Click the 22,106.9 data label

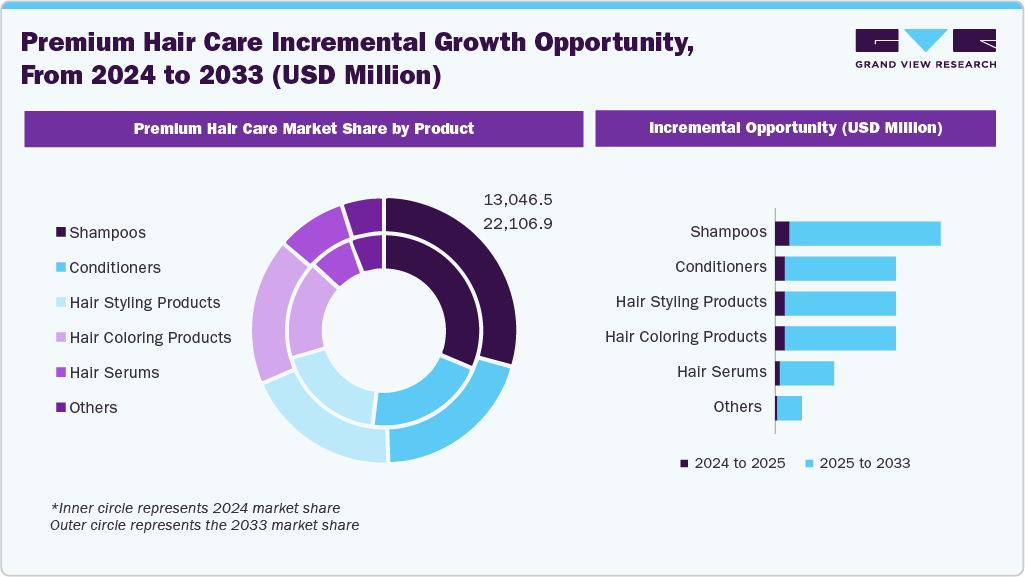516,224
